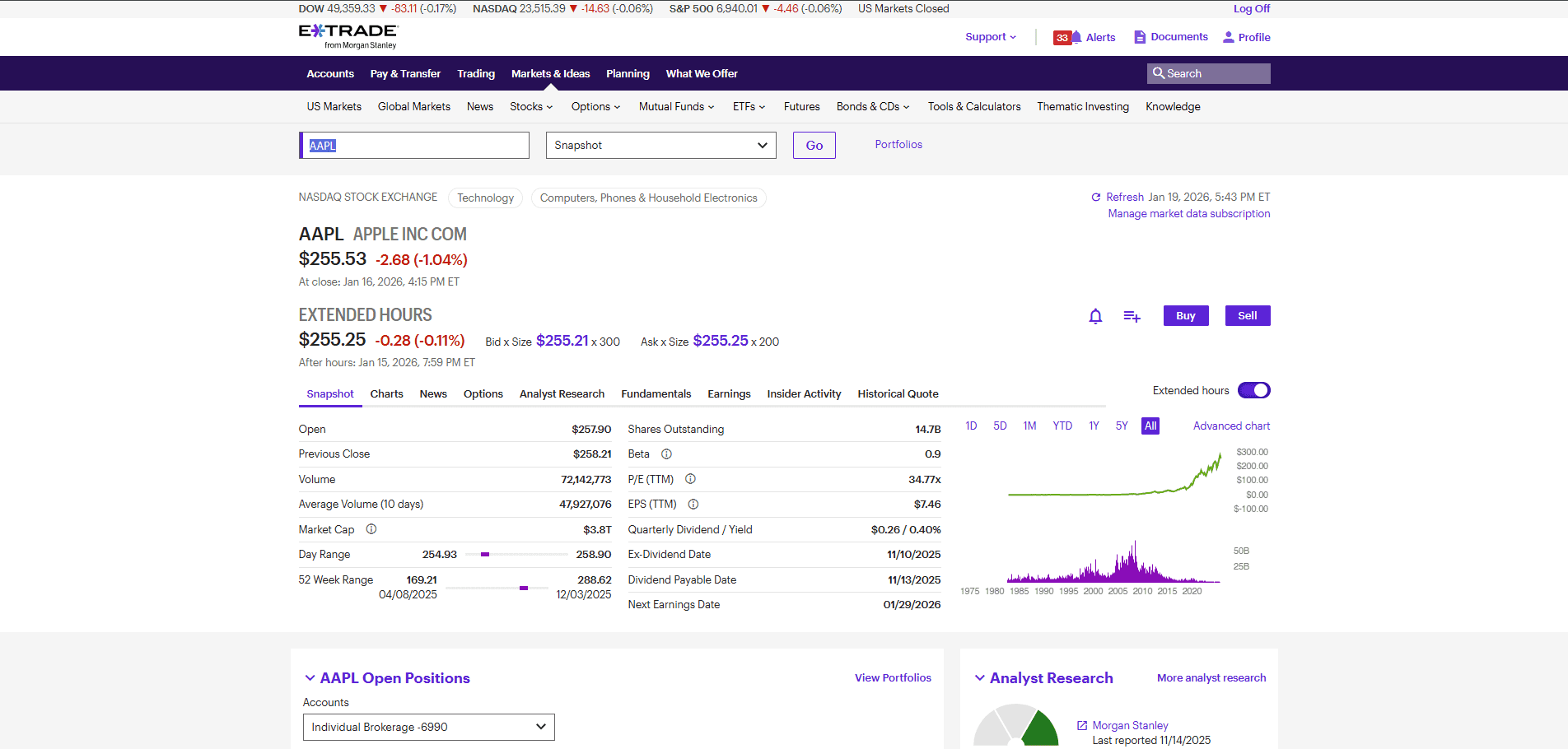Select the 1M chart range

(x=1029, y=426)
